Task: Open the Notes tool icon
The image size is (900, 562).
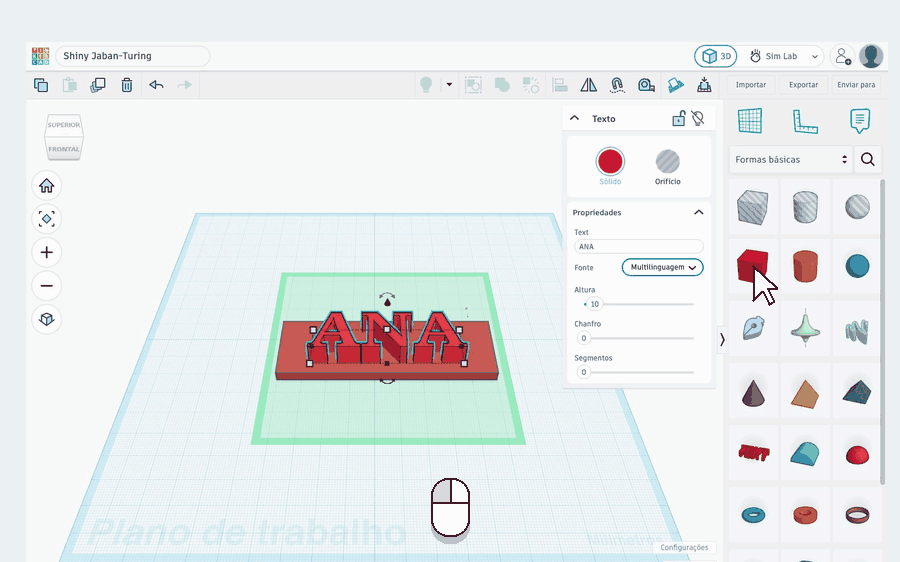Action: 859,121
